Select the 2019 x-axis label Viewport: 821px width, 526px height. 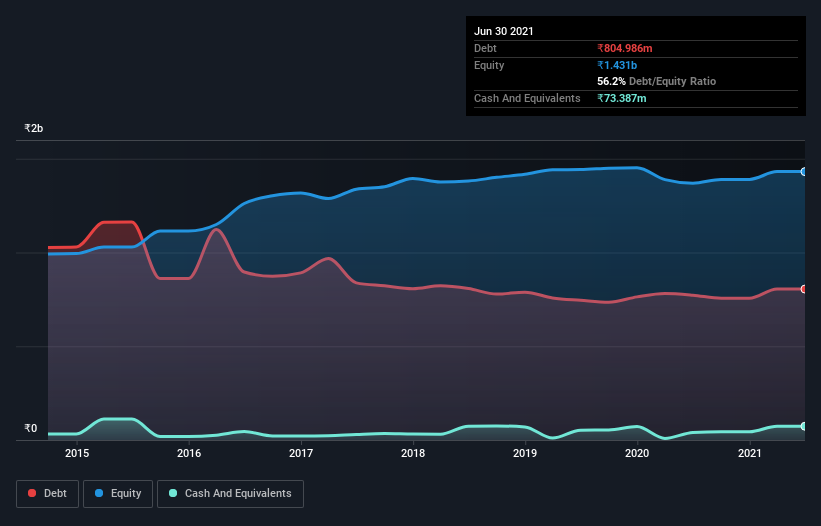tap(525, 453)
